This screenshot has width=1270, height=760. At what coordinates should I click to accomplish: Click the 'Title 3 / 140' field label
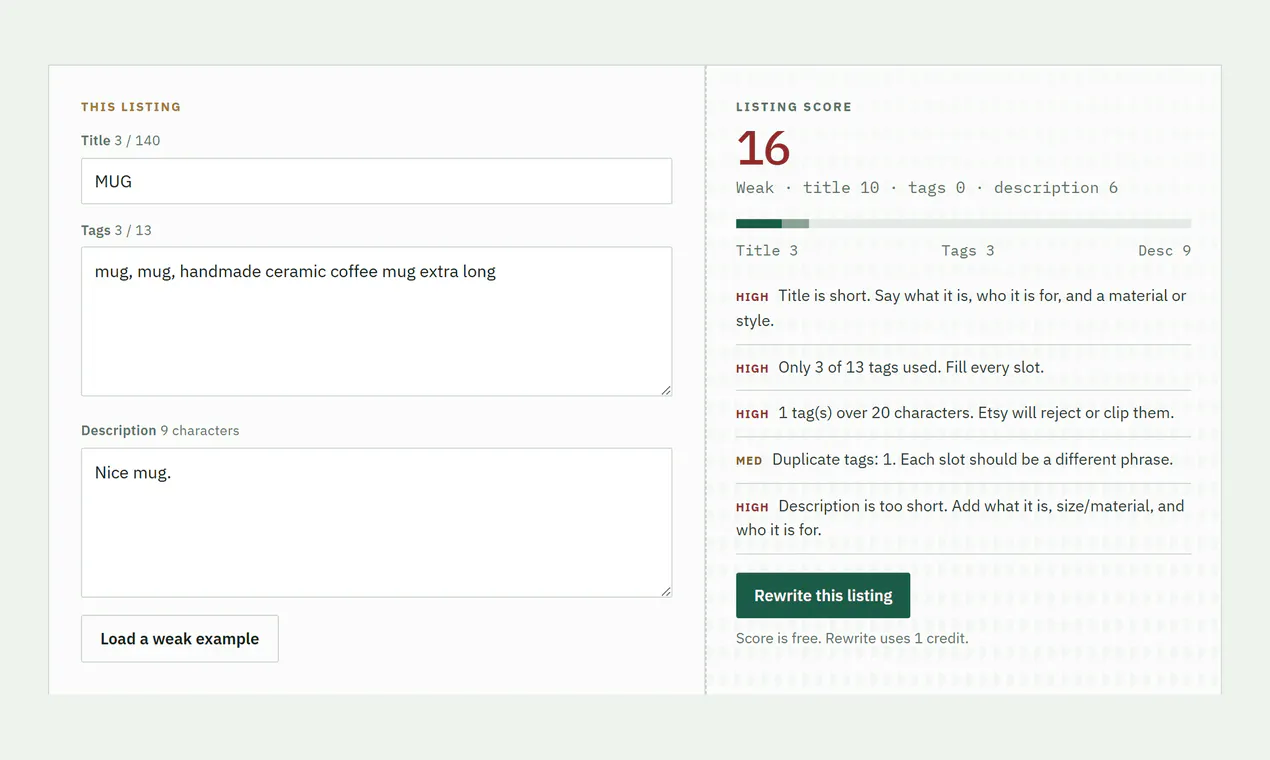121,140
